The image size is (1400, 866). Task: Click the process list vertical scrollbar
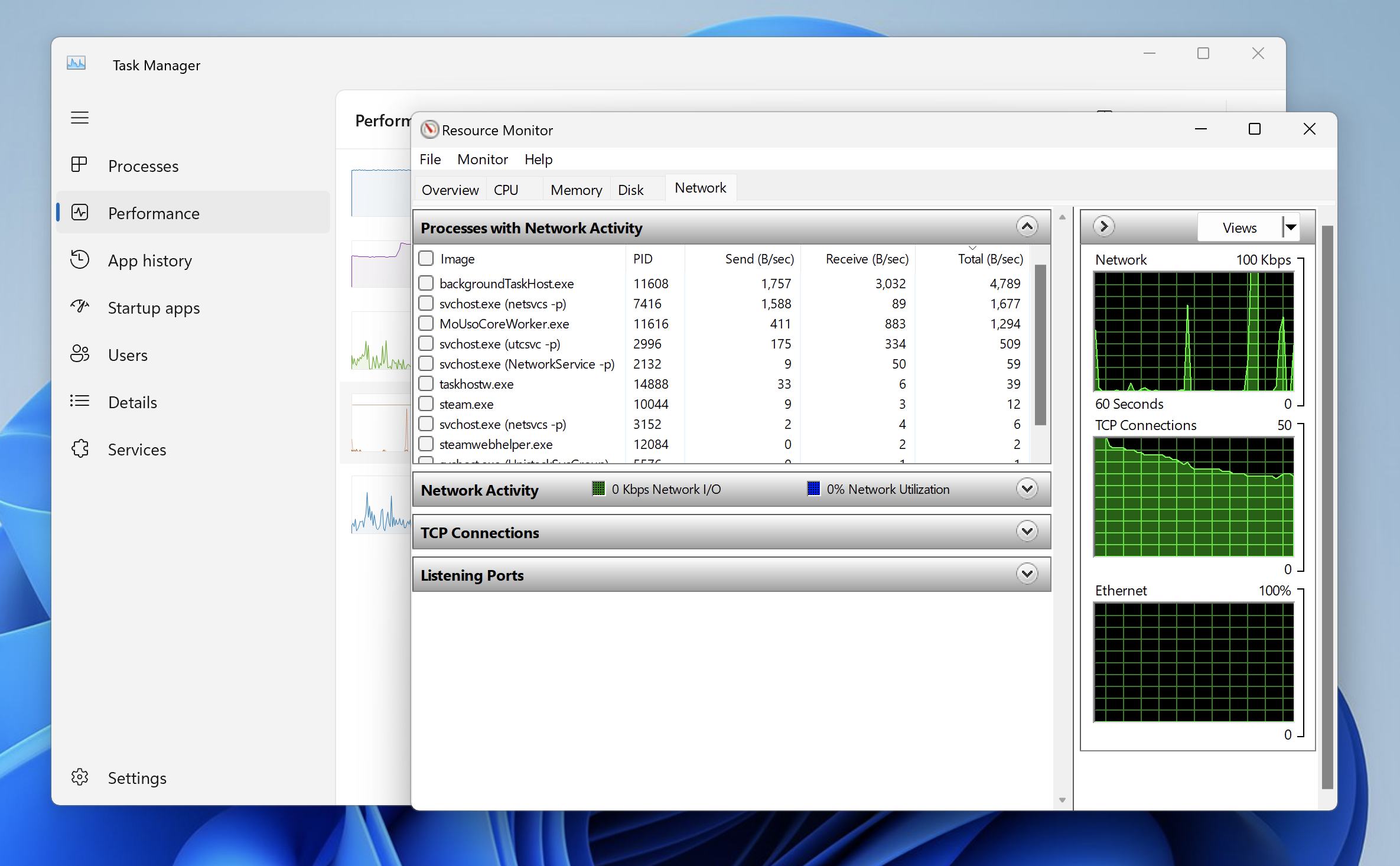1040,346
